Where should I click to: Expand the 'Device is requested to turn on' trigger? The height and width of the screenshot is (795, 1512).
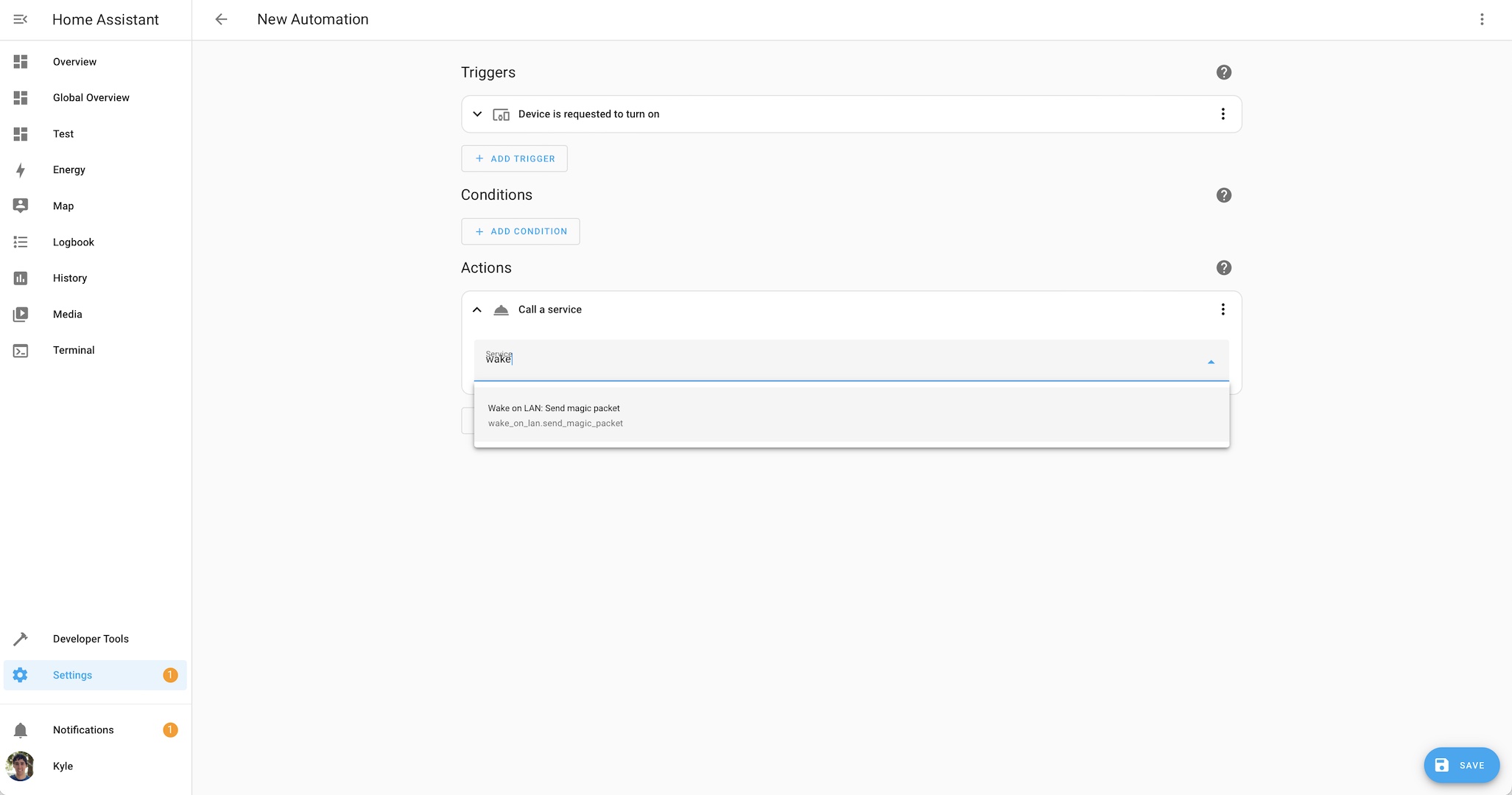477,114
